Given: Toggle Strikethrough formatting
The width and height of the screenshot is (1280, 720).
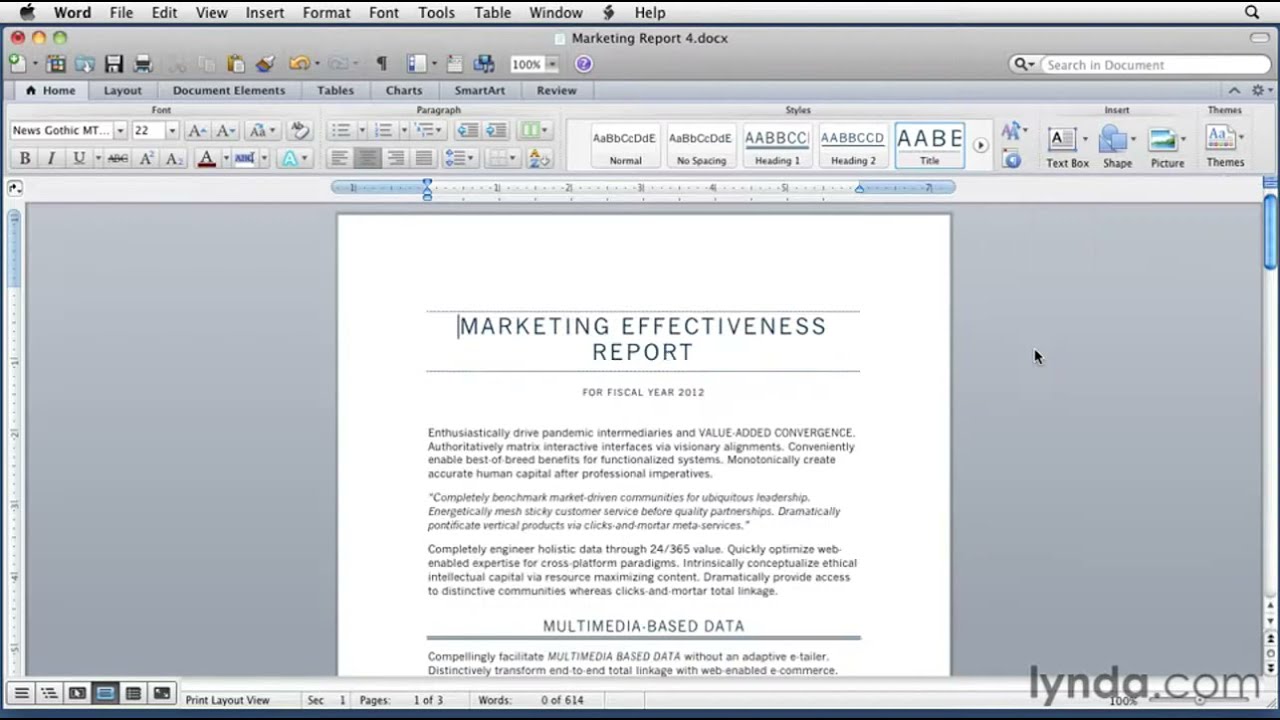Looking at the screenshot, I should point(118,158).
